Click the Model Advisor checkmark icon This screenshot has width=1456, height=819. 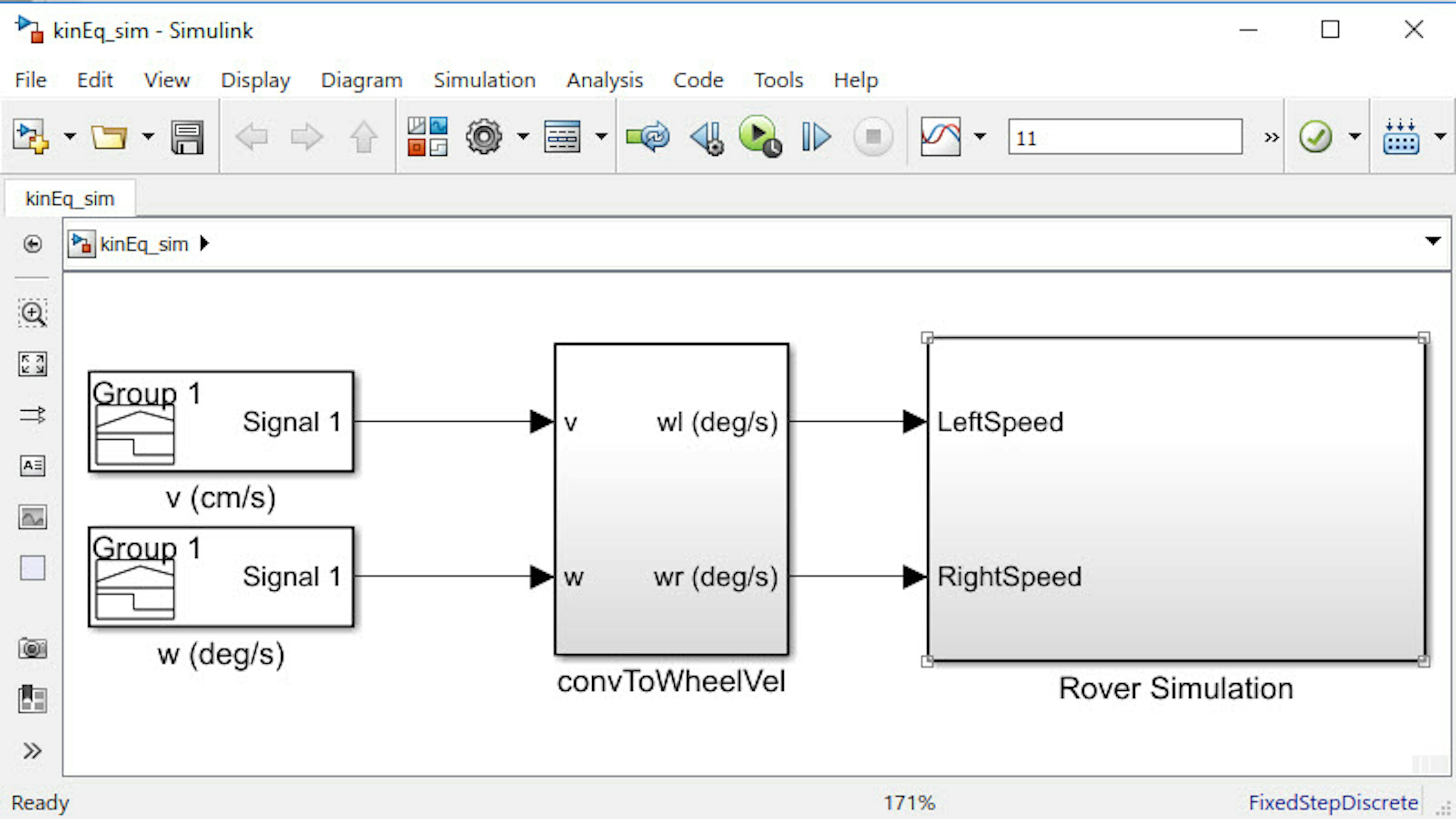pyautogui.click(x=1316, y=137)
